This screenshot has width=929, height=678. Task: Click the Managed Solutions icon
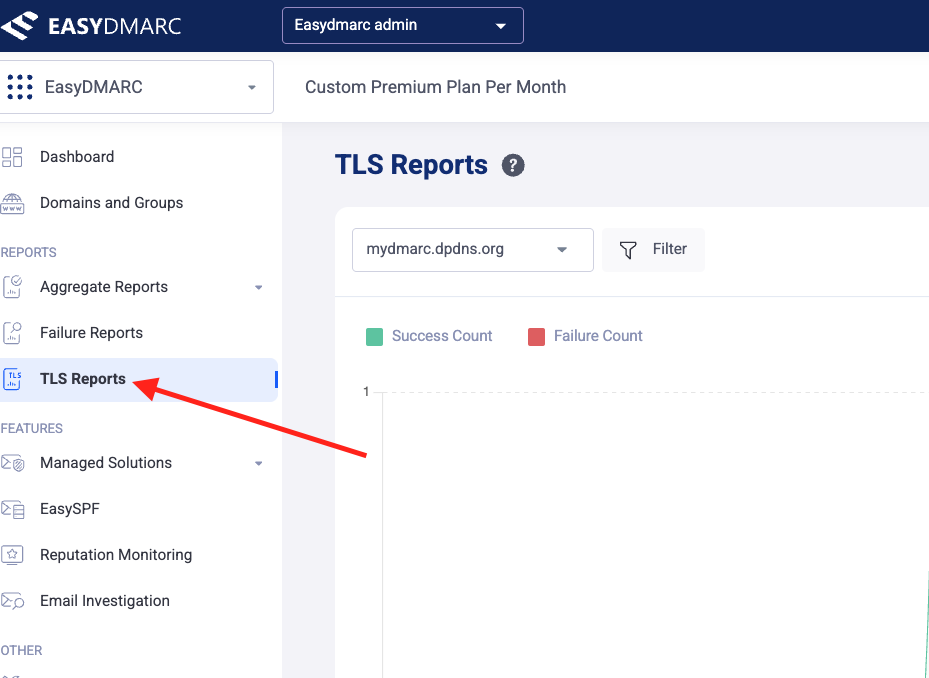12,463
